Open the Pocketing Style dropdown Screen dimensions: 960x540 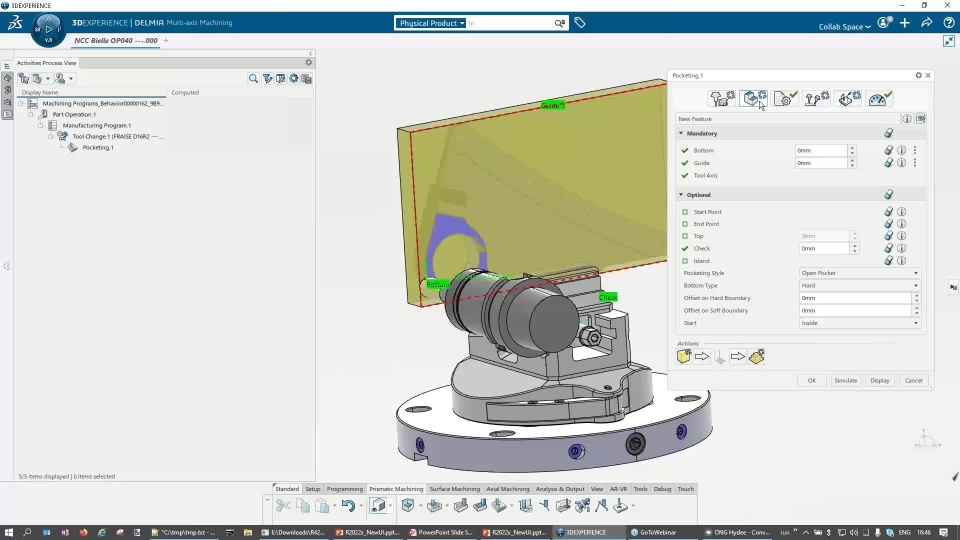(860, 273)
